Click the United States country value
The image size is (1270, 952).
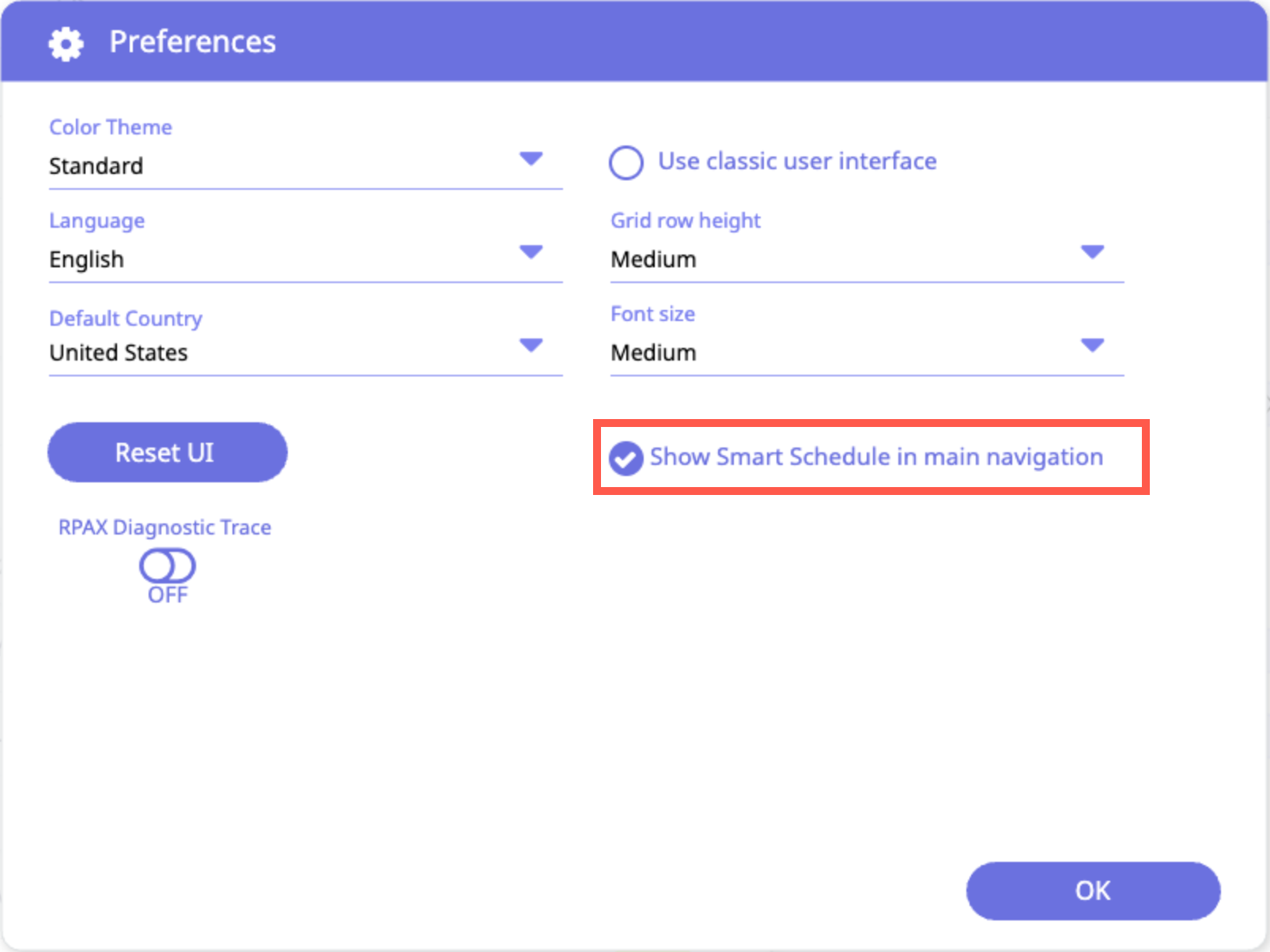119,353
